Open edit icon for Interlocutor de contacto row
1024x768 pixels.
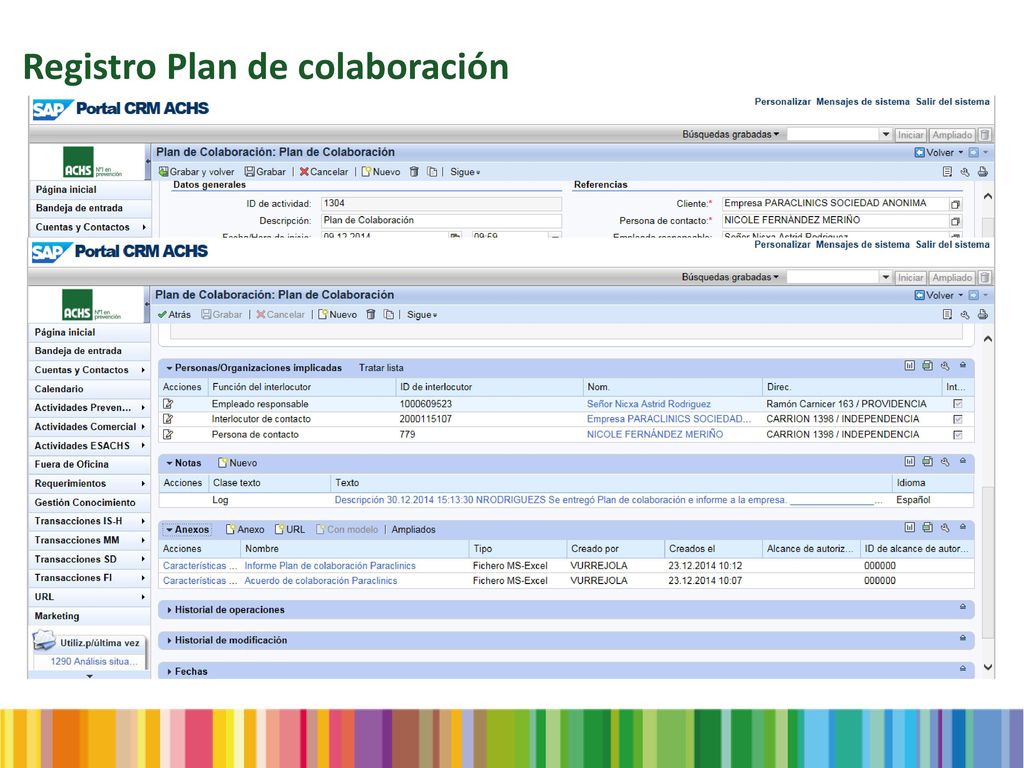(168, 419)
